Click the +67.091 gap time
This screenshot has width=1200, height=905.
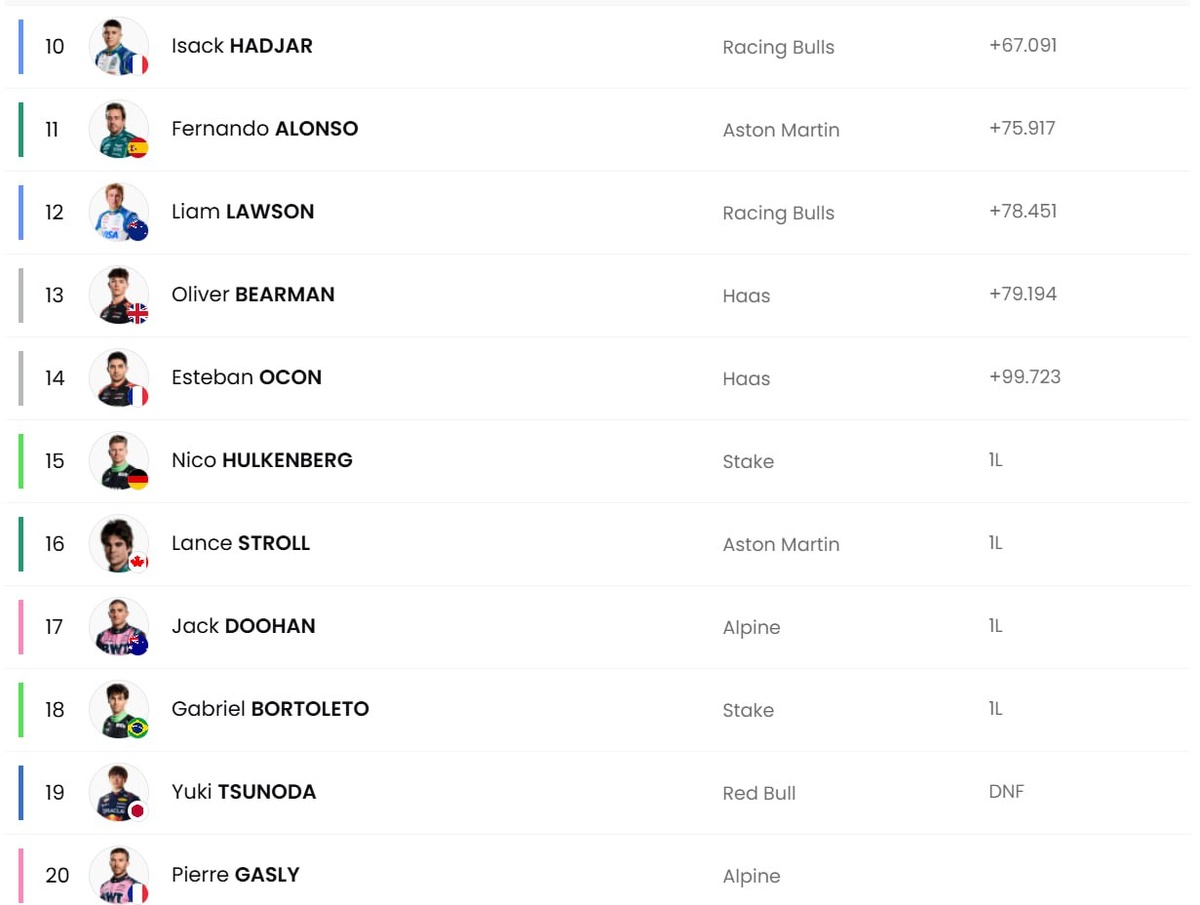(x=1022, y=46)
